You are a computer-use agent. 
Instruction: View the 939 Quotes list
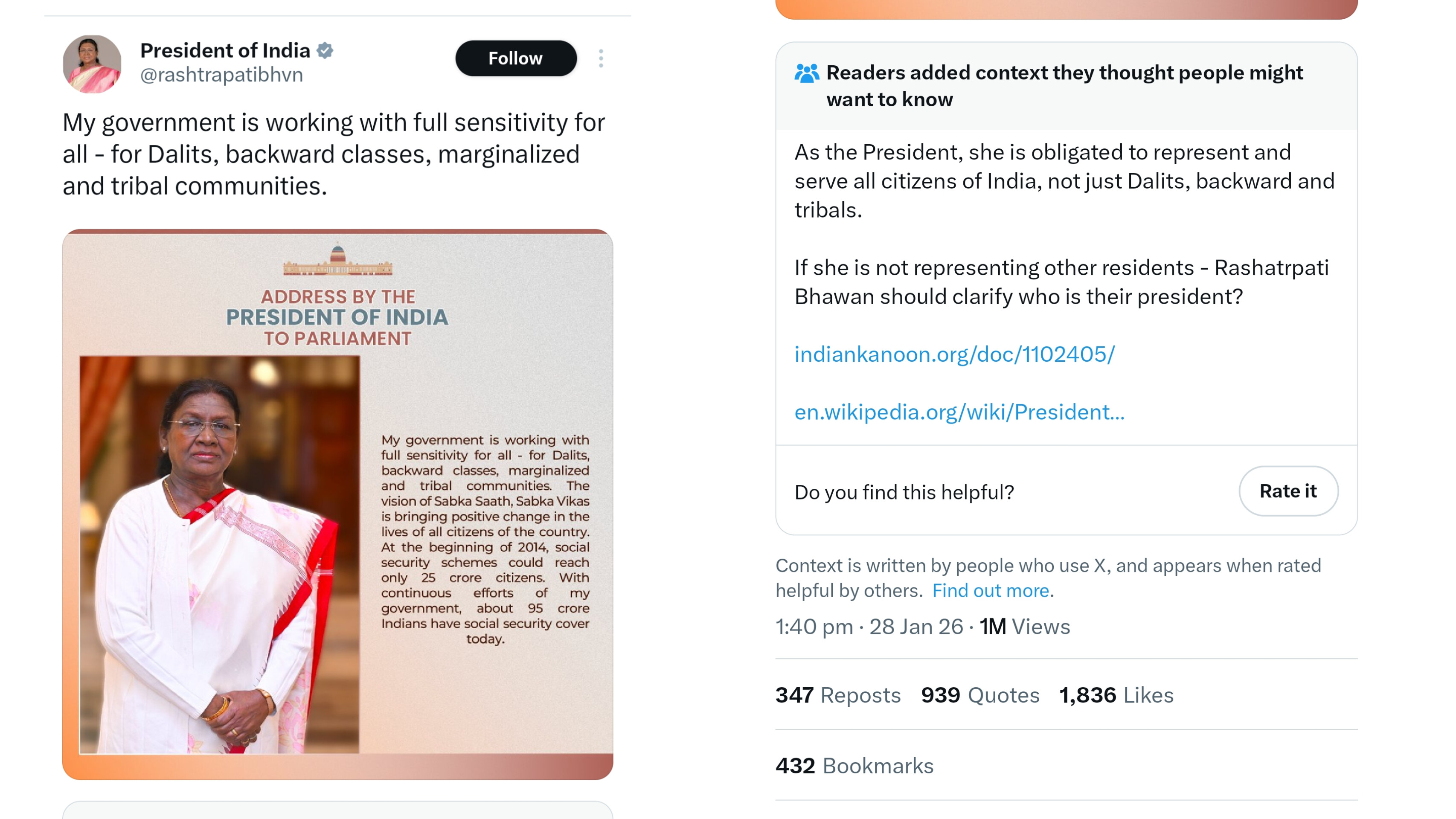coord(980,695)
